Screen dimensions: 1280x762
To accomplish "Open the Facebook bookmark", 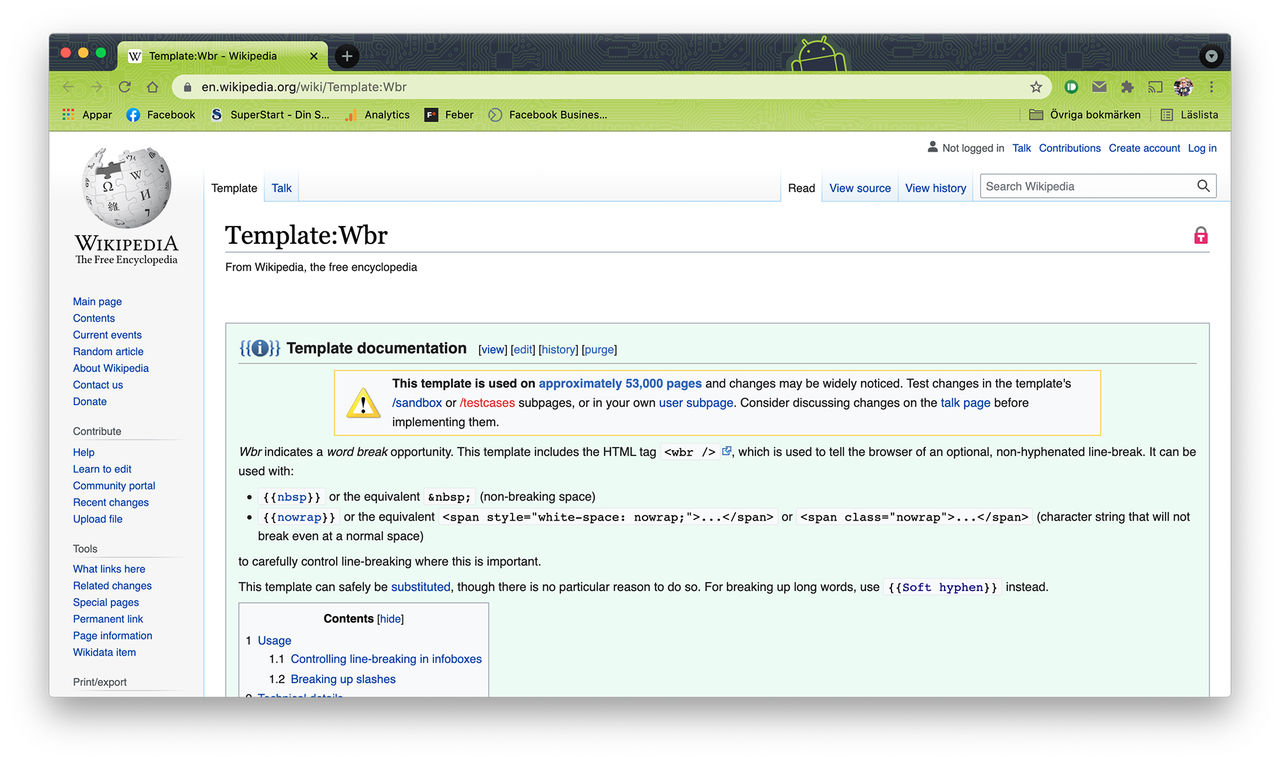I will [x=161, y=115].
